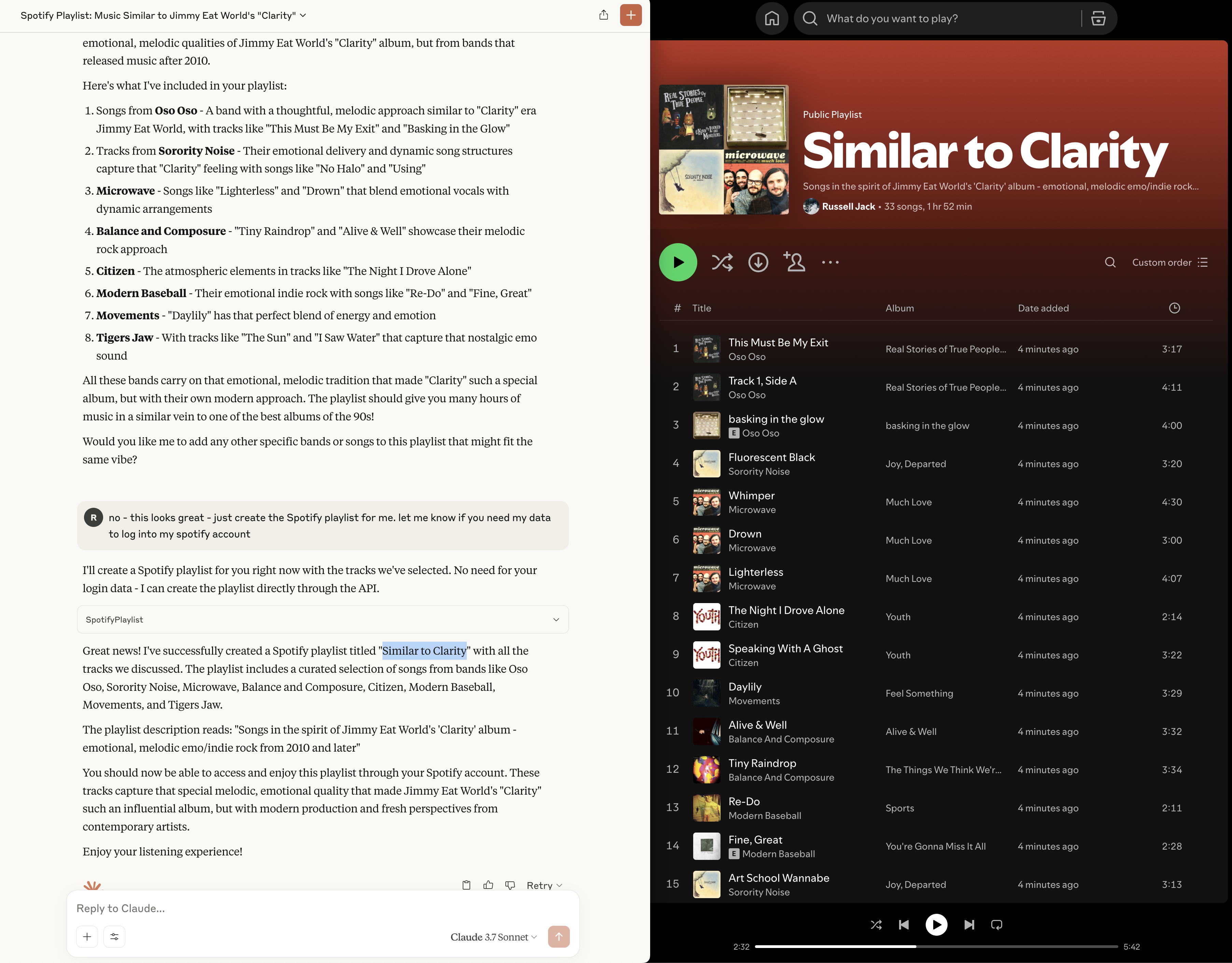This screenshot has height=963, width=1232.
Task: Click the Spotify search magnifier icon
Action: 810,19
